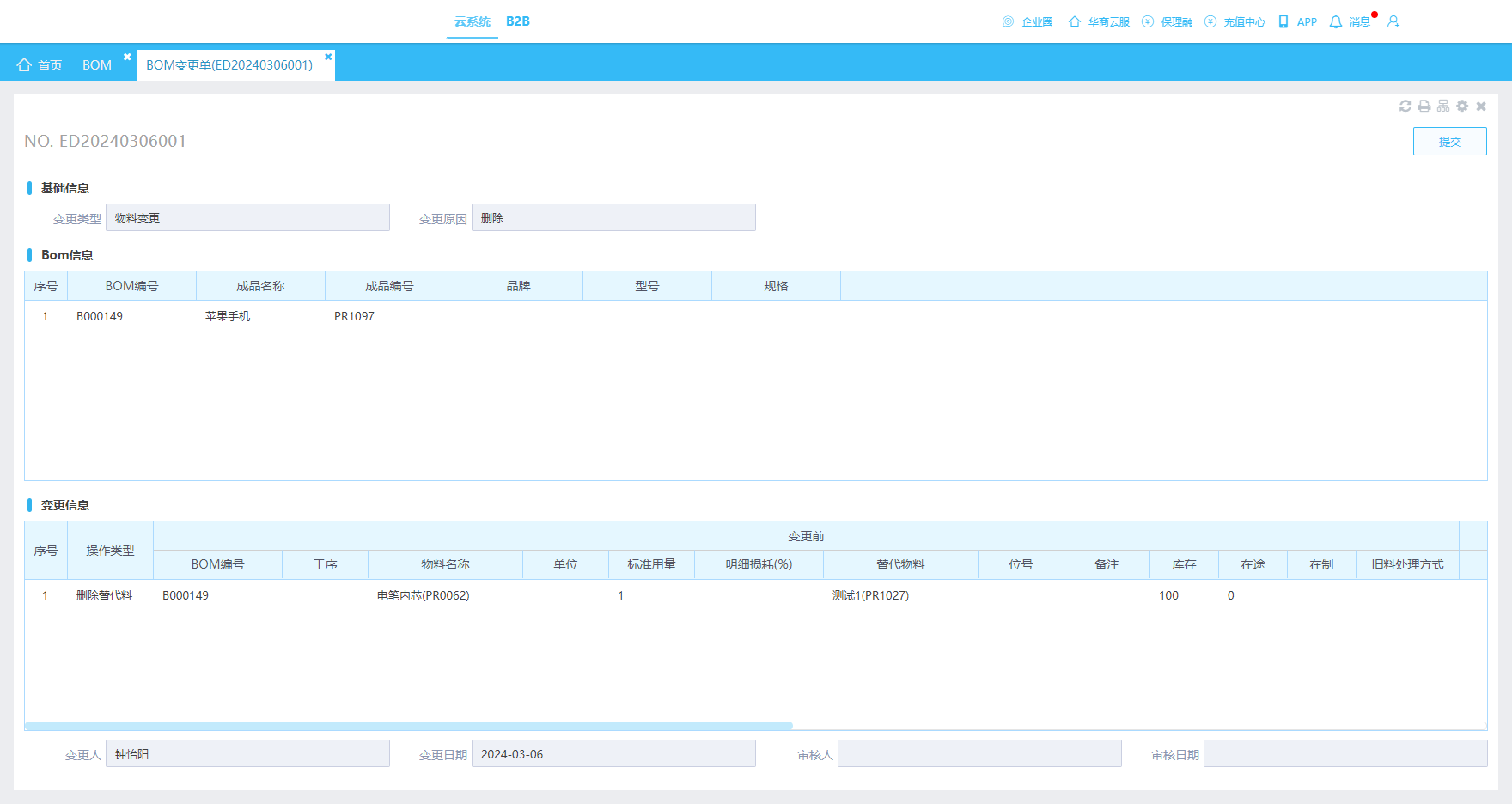Image resolution: width=1512 pixels, height=804 pixels.
Task: Open the hierarchy structure icon
Action: click(x=1443, y=106)
